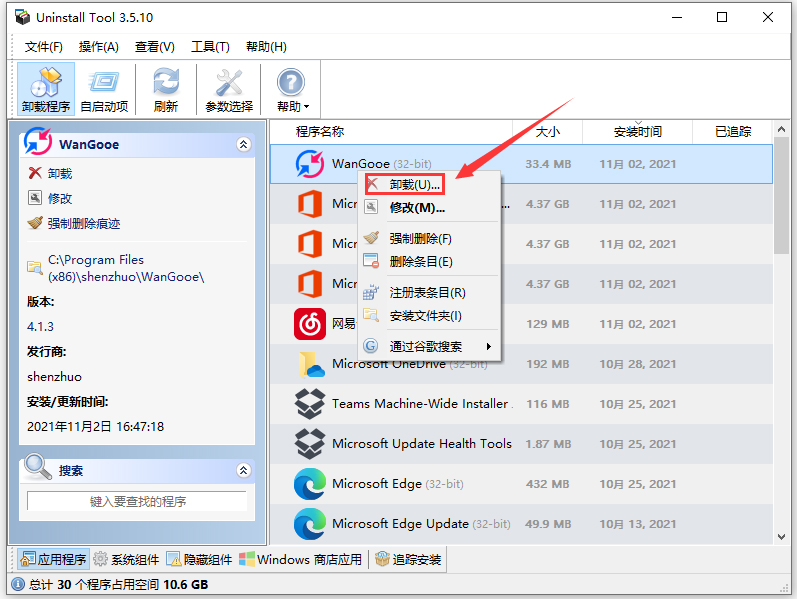Image resolution: width=797 pixels, height=599 pixels.
Task: Expand 通过谷歌搜索 submenu in context menu
Action: [x=430, y=346]
